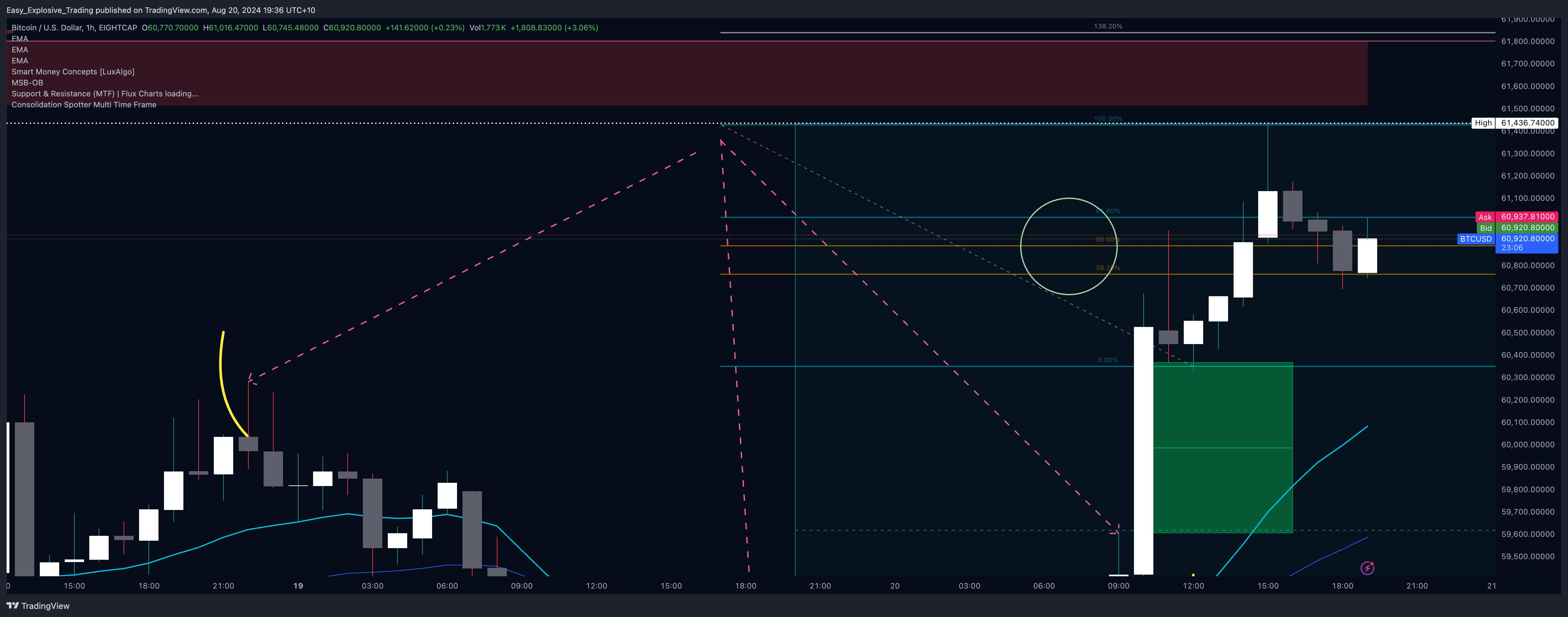Click the +141.62000 (+0.23%) change value
This screenshot has width=1568, height=617.
(425, 27)
